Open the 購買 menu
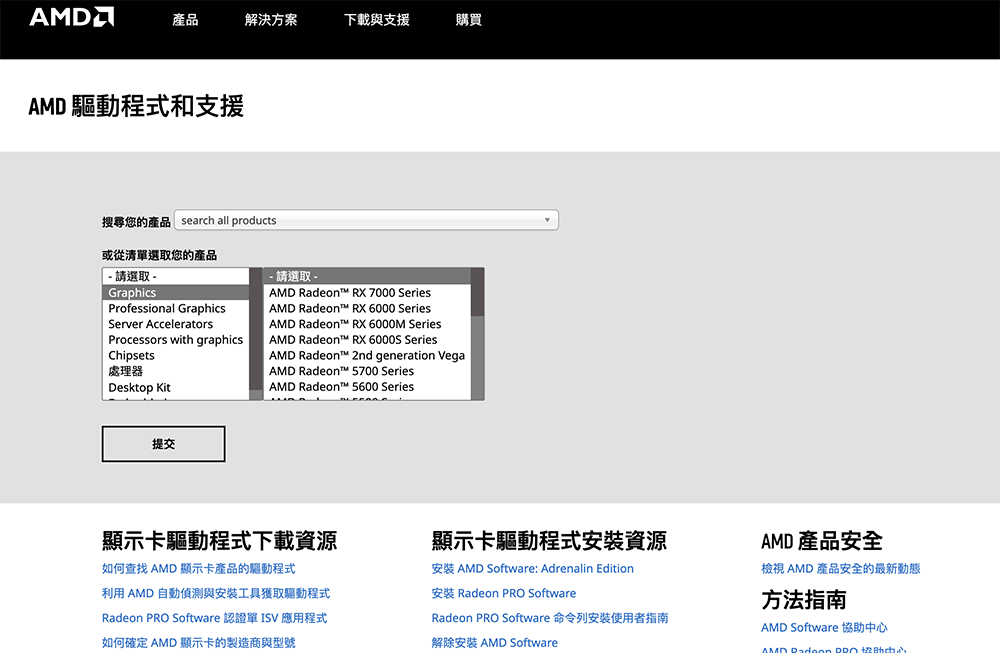Viewport: 1000px width, 653px height. pos(469,20)
